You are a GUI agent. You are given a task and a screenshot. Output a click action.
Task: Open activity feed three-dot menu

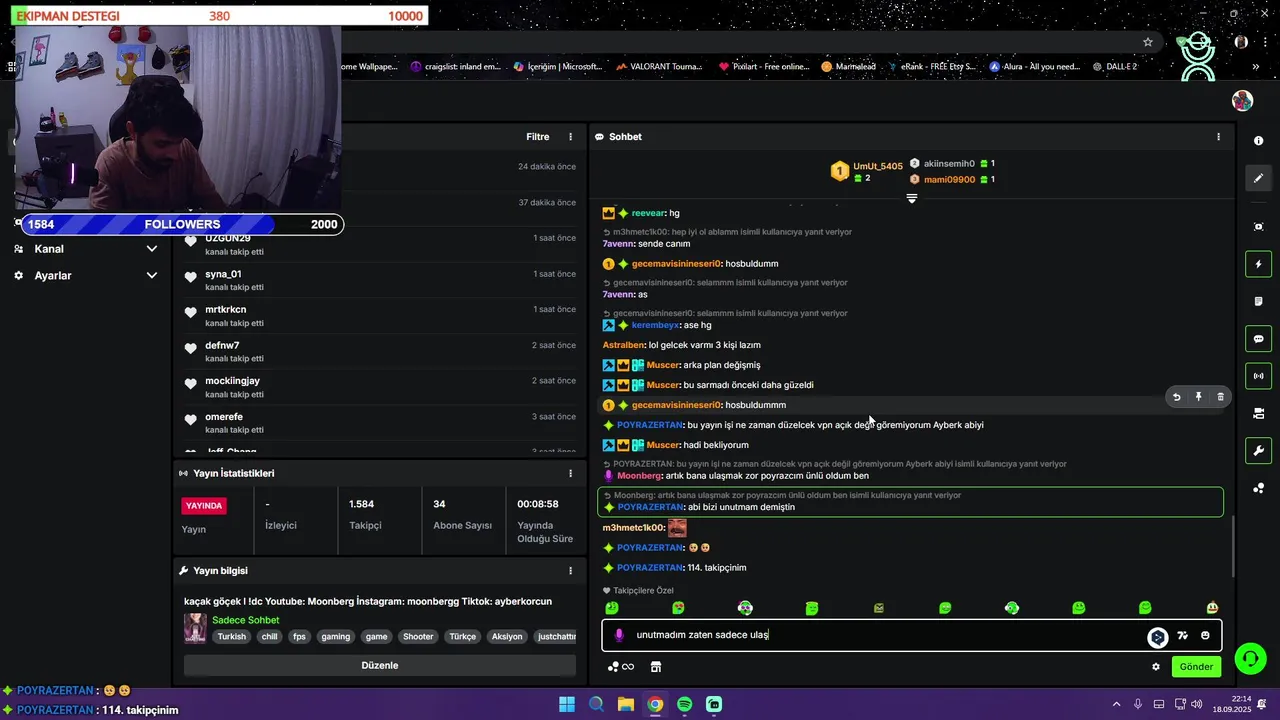pyautogui.click(x=571, y=137)
